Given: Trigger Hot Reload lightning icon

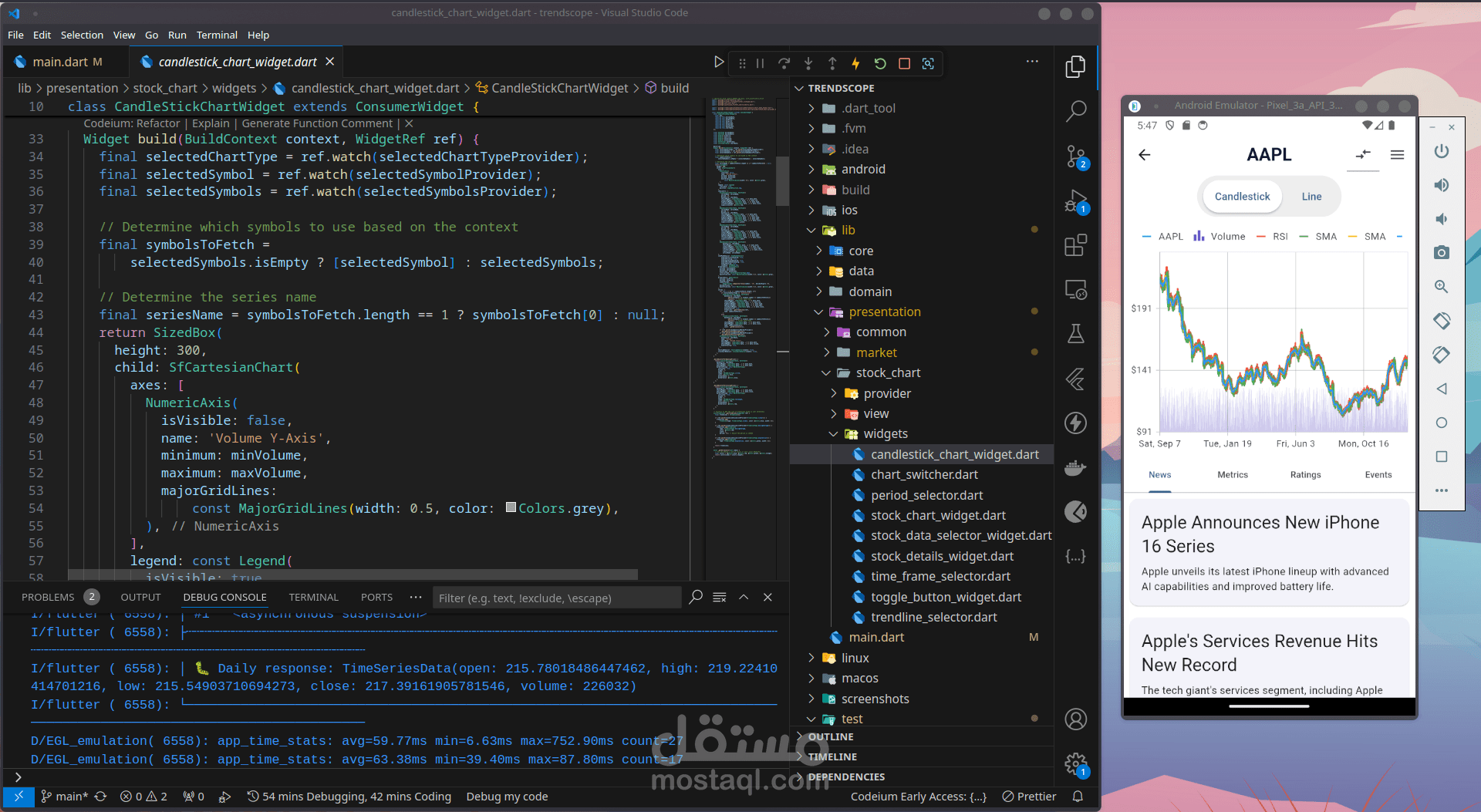Looking at the screenshot, I should (x=855, y=63).
